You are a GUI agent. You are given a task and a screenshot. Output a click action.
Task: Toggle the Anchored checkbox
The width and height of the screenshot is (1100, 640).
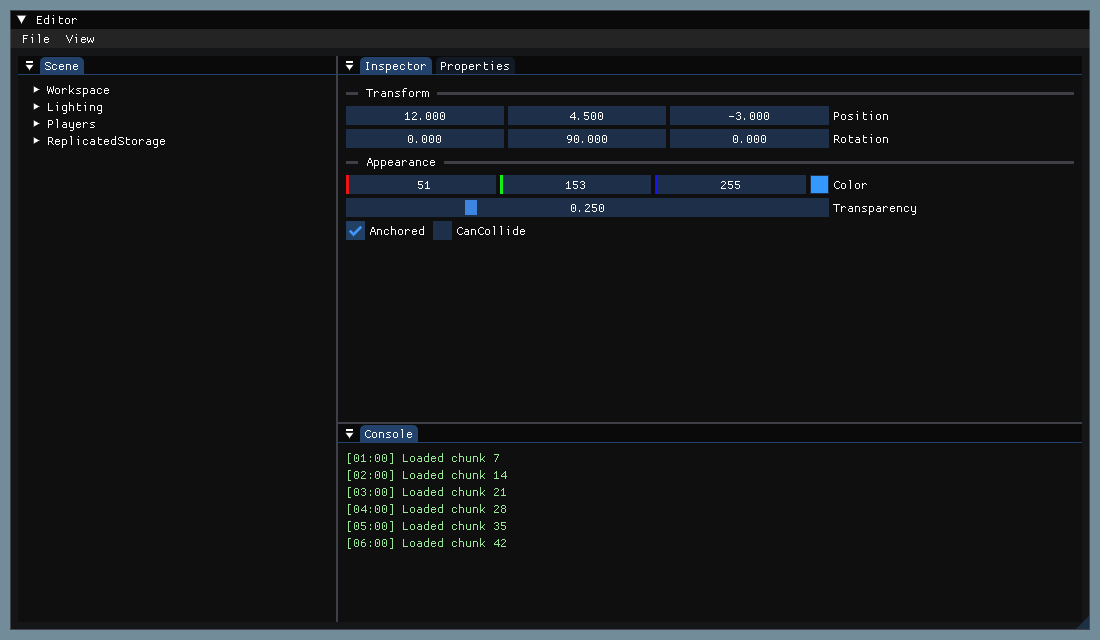tap(356, 231)
